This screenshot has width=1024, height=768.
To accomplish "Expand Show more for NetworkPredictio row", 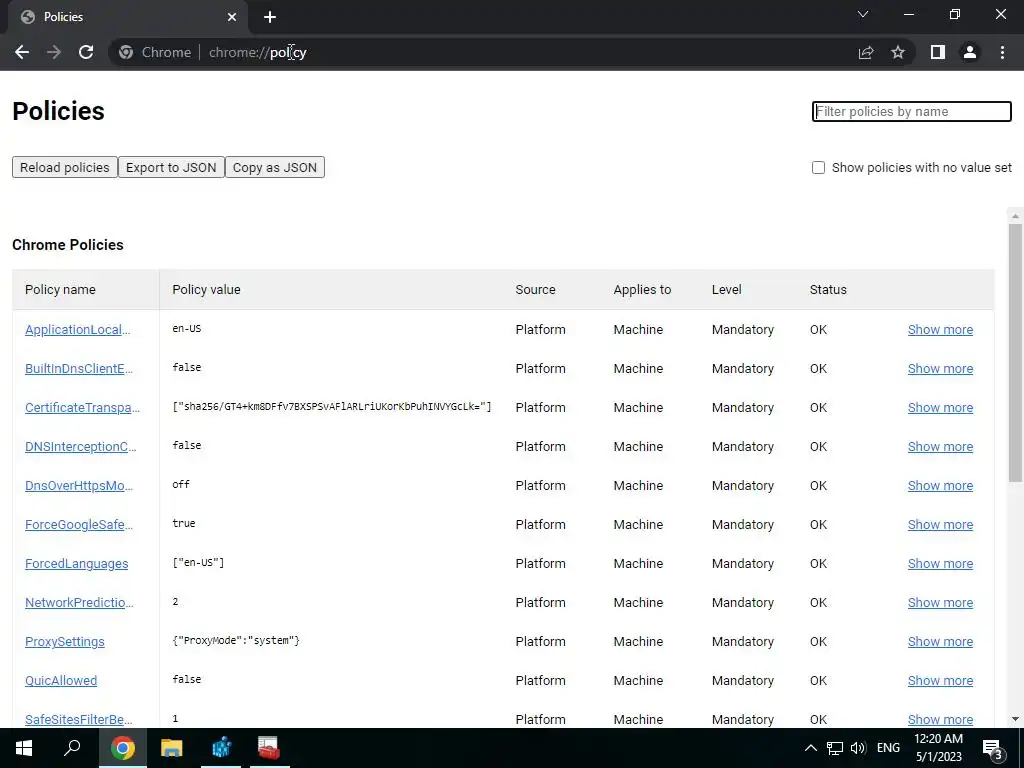I will pyautogui.click(x=940, y=602).
